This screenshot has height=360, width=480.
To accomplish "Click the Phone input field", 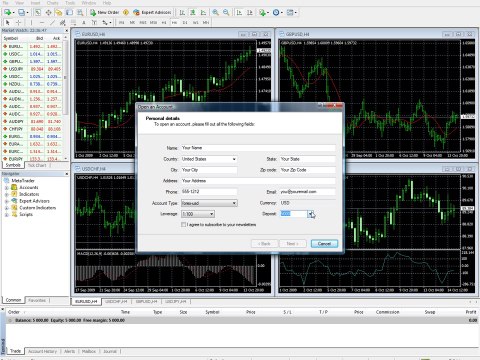I will click(x=209, y=192).
